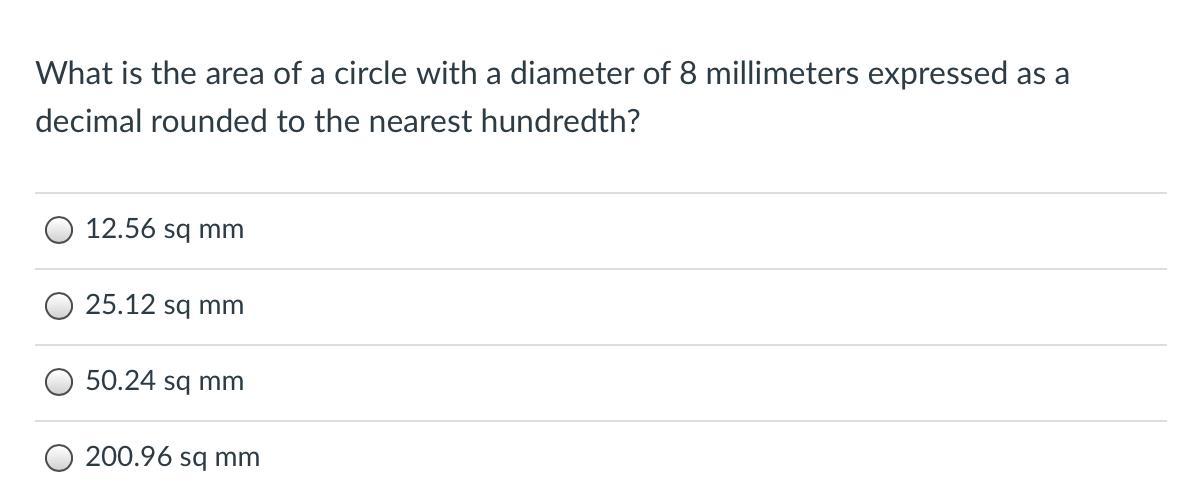Choose the 25.12 sq mm radio button
Image resolution: width=1186 pixels, height=498 pixels.
(59, 307)
